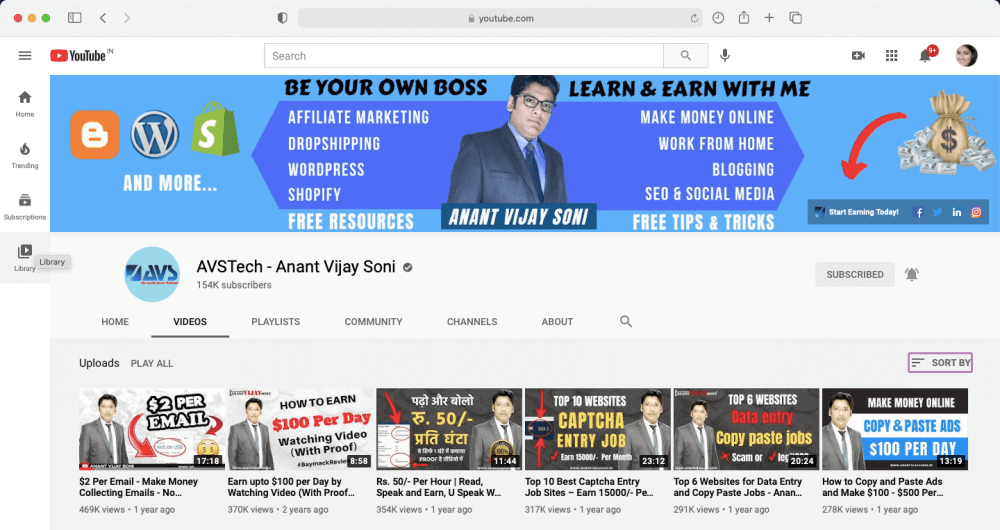Open the Sort By dropdown
The image size is (1000, 530).
(941, 362)
